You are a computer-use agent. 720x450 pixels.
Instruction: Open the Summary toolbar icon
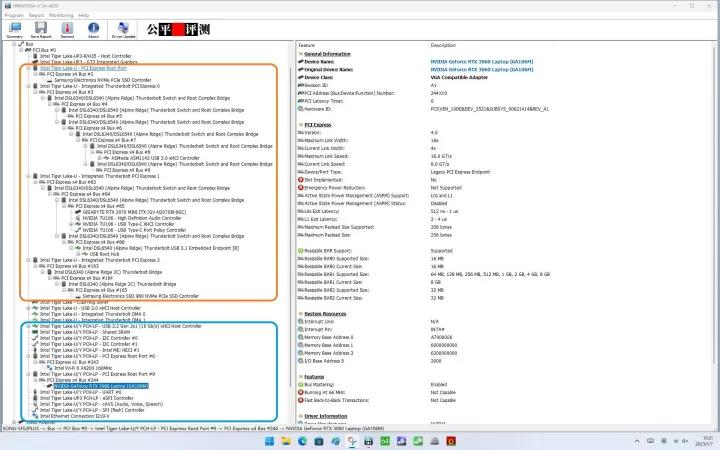(14, 30)
